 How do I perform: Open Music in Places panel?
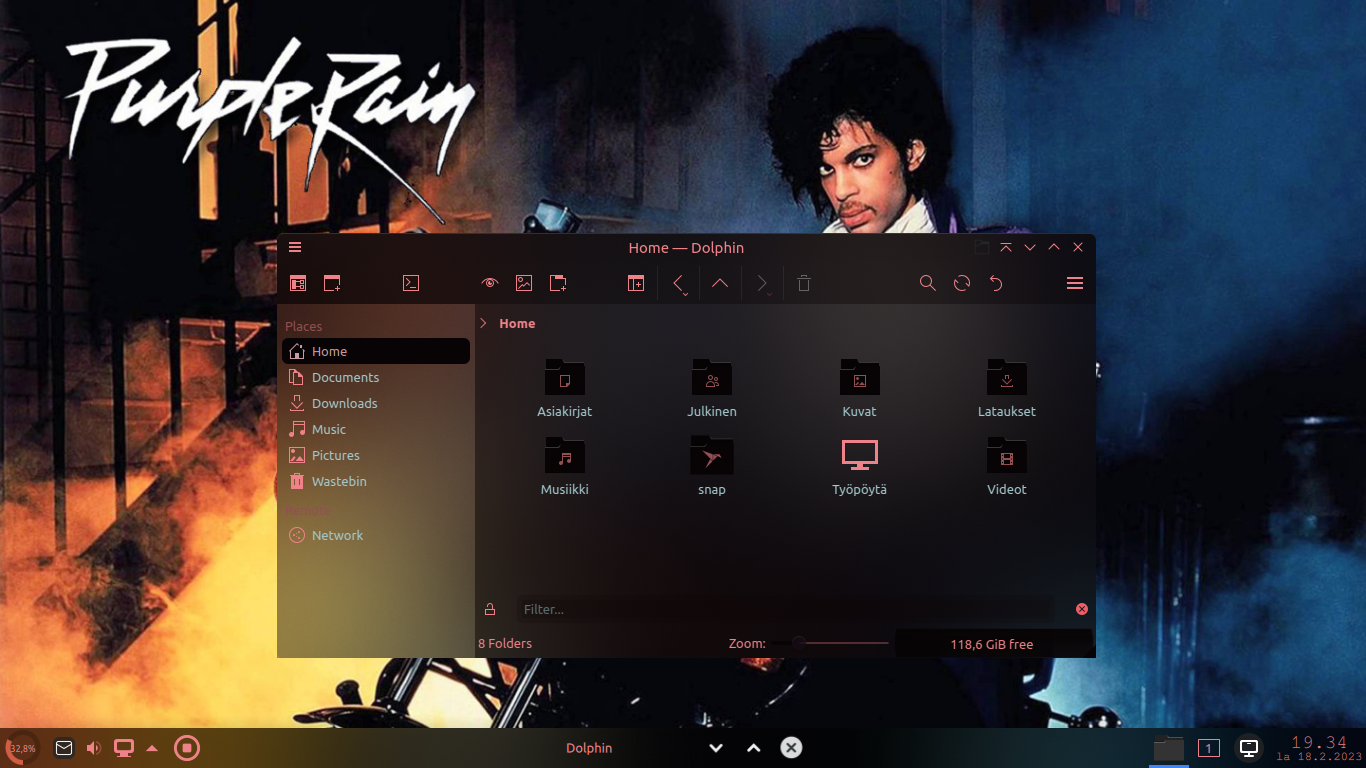tap(376, 429)
